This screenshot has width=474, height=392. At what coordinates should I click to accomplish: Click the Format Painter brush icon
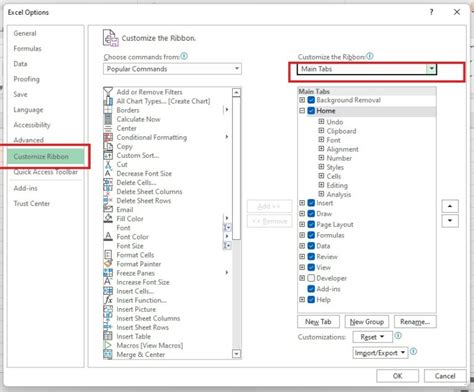point(108,264)
